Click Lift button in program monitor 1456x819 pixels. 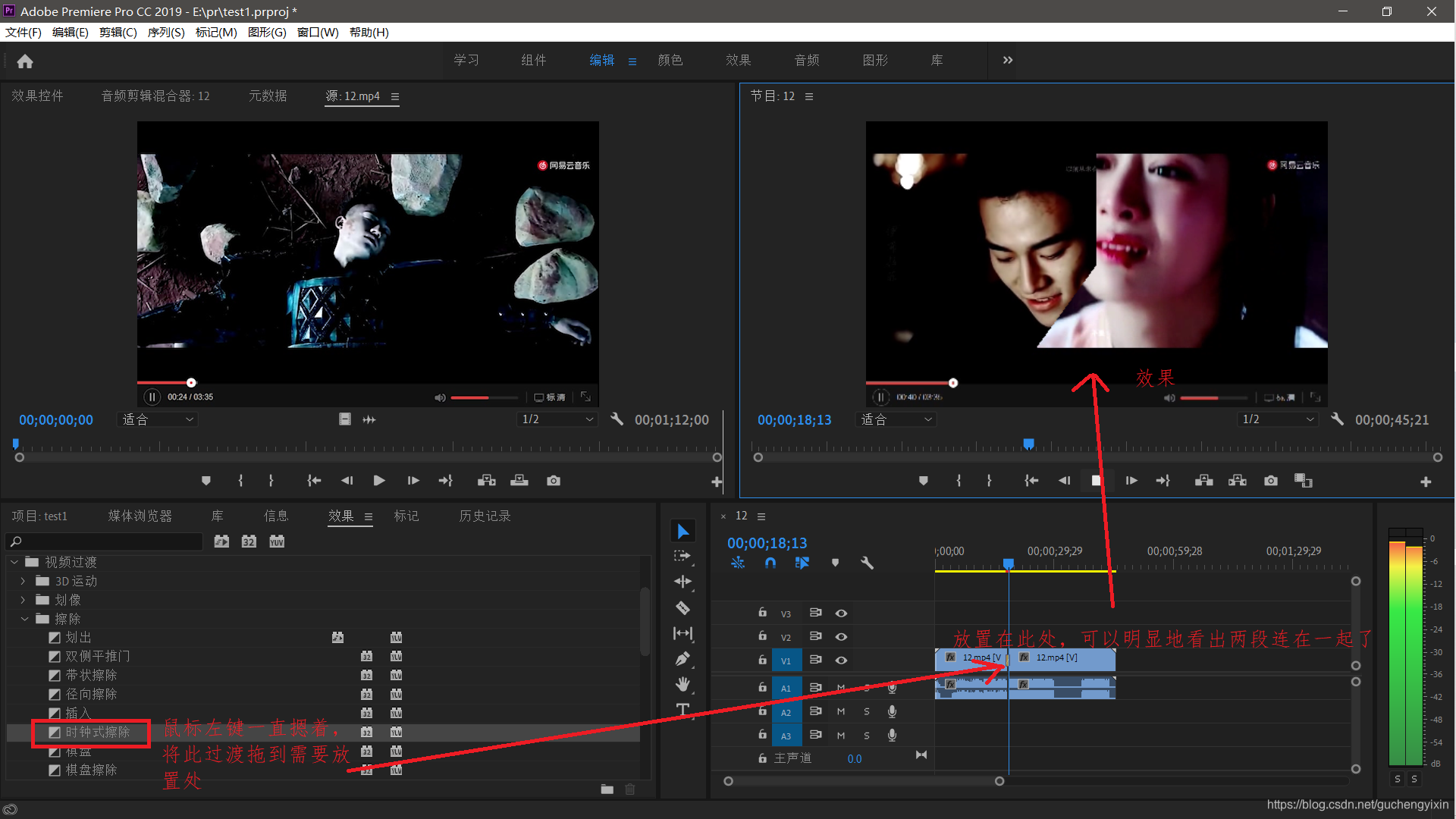coord(1203,481)
